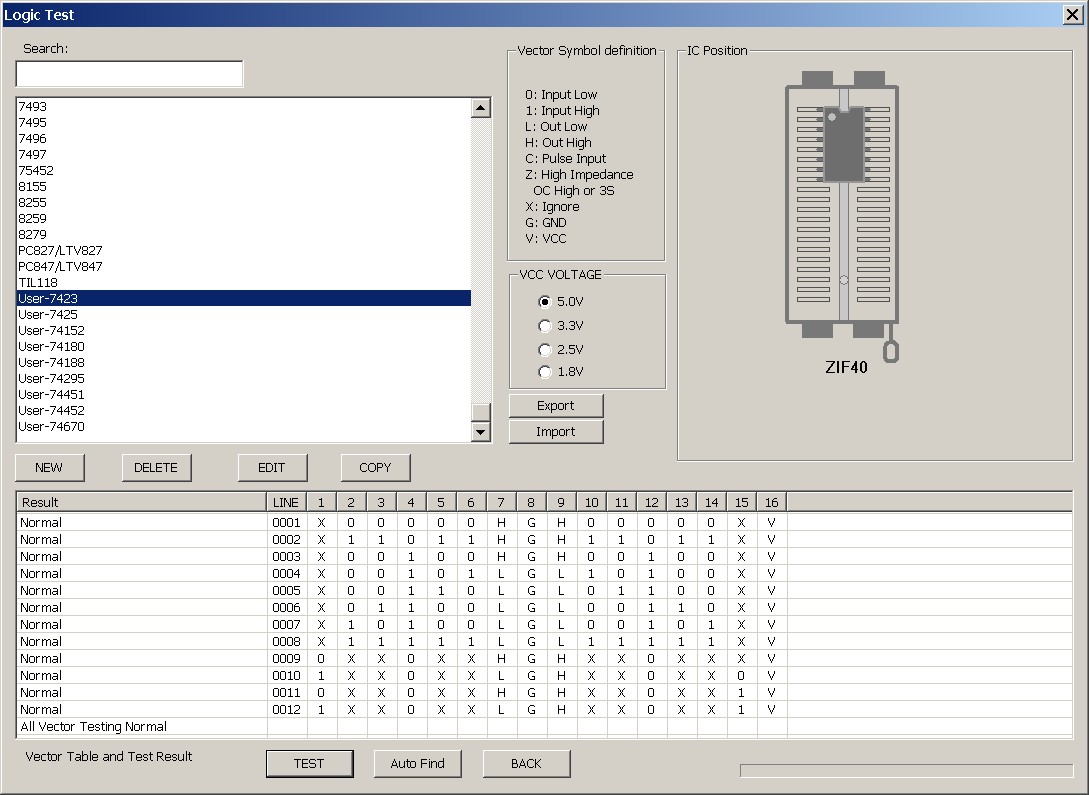Click the EDIT button
This screenshot has height=795, width=1089.
pos(272,467)
